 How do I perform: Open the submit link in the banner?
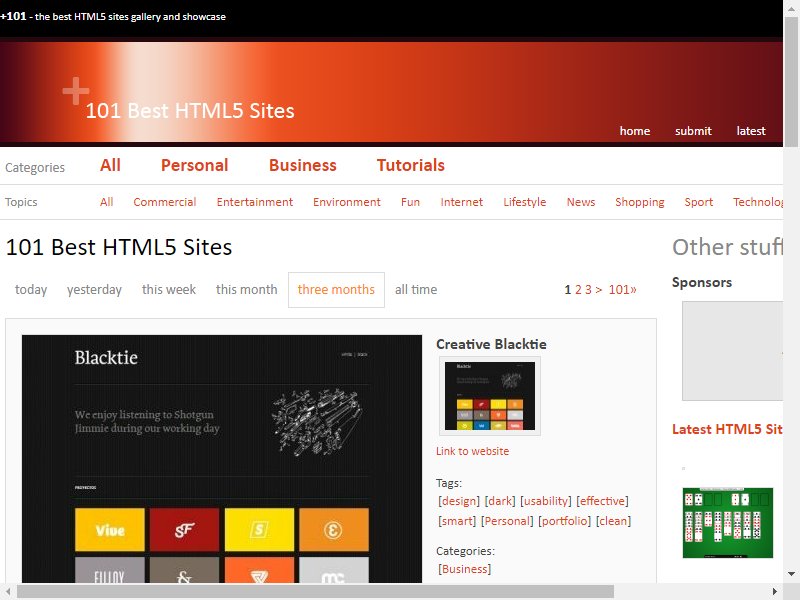[693, 131]
